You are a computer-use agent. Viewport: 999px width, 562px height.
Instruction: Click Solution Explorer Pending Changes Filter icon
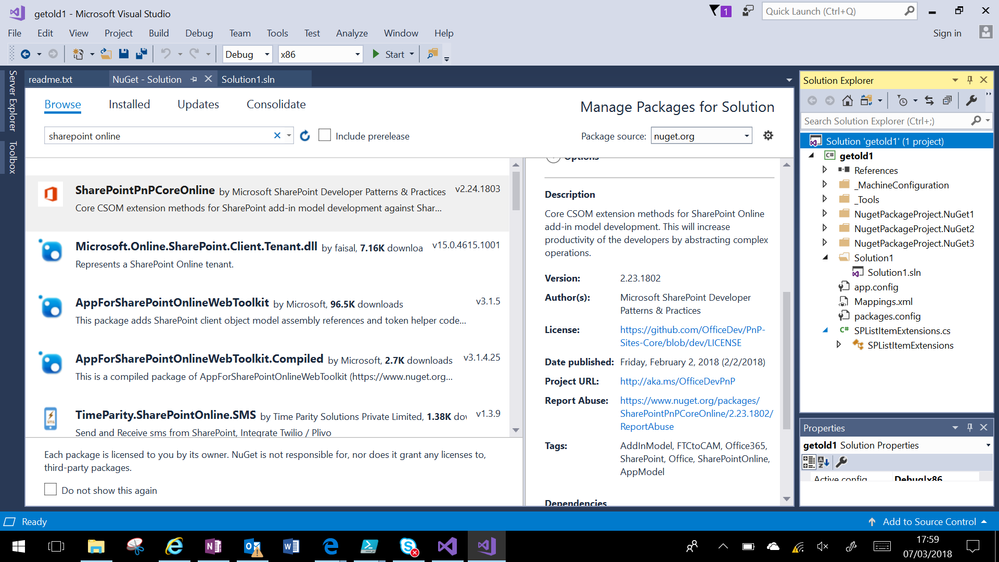[x=902, y=100]
